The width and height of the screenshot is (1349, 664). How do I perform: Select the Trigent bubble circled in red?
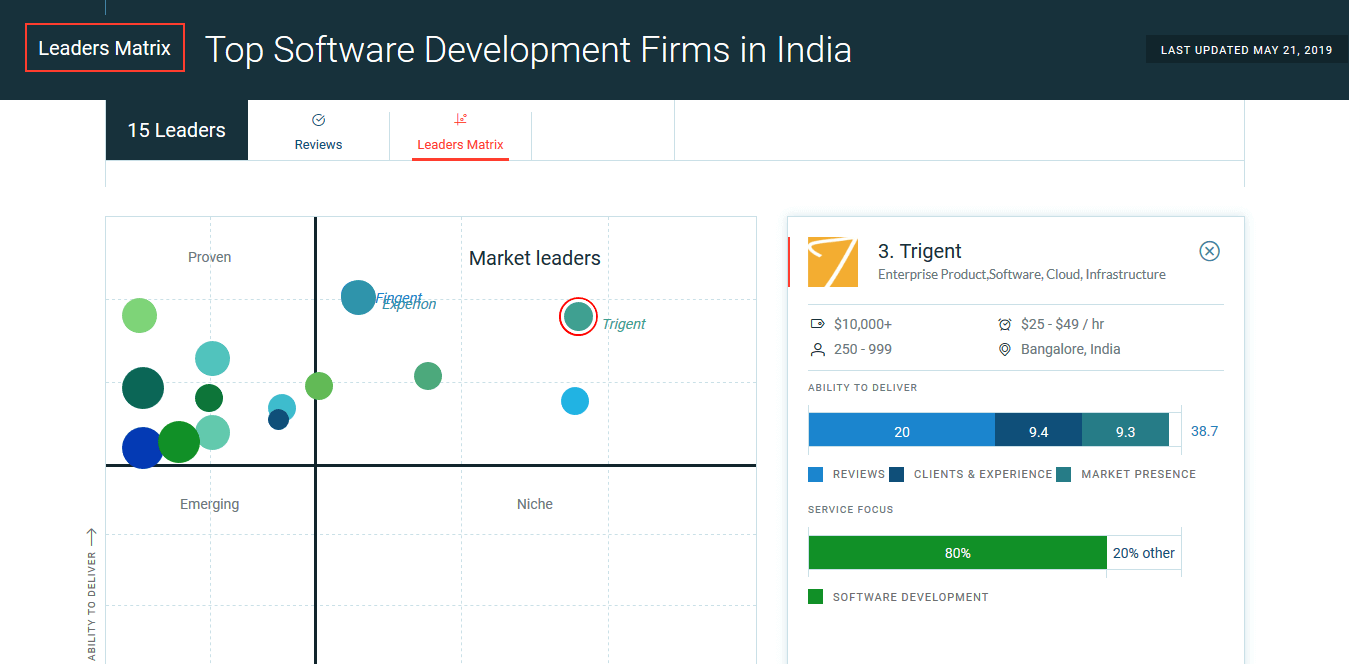coord(578,316)
